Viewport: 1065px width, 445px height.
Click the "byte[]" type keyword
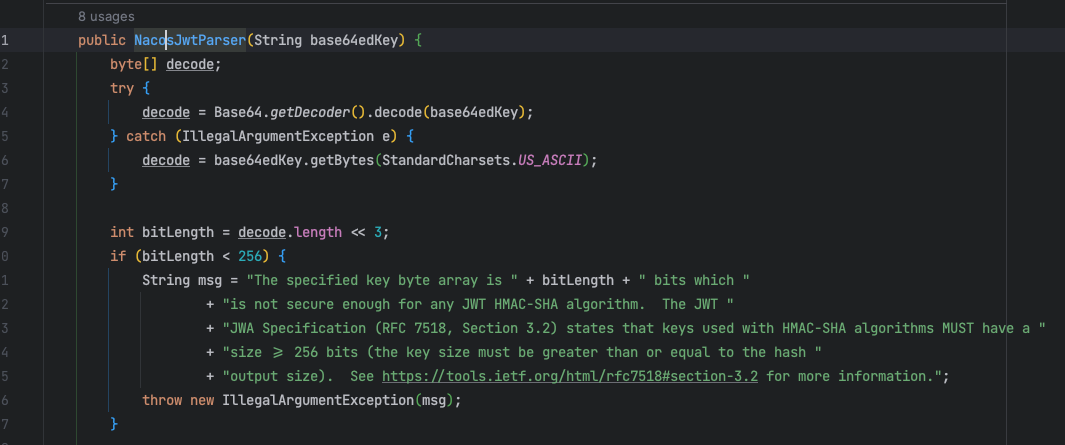(x=134, y=65)
